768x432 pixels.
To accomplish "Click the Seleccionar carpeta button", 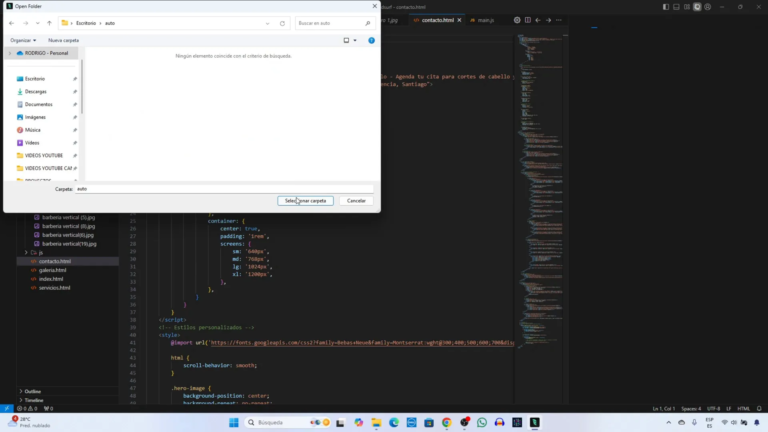I will click(x=305, y=200).
